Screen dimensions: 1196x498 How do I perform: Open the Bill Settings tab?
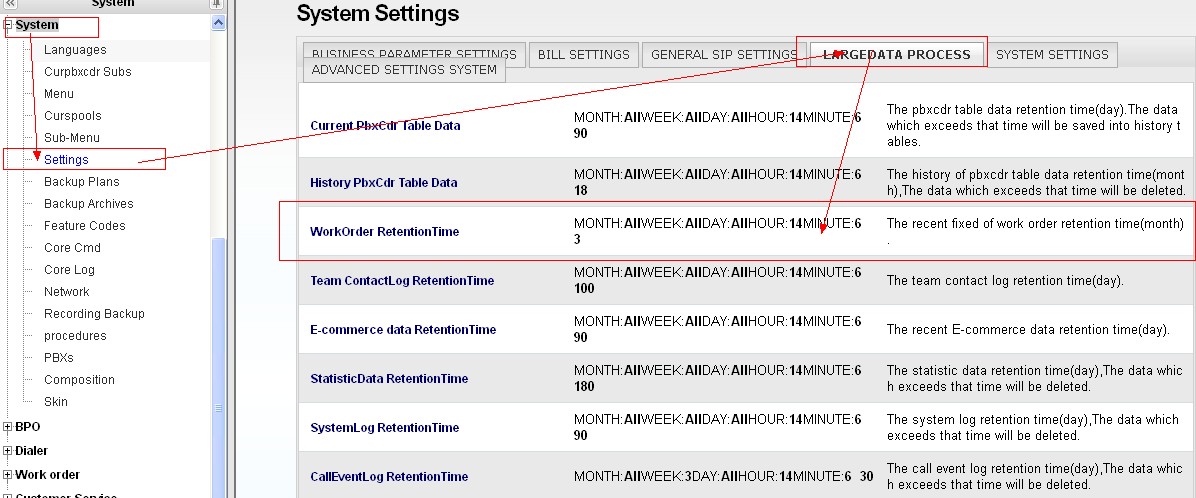coord(584,55)
